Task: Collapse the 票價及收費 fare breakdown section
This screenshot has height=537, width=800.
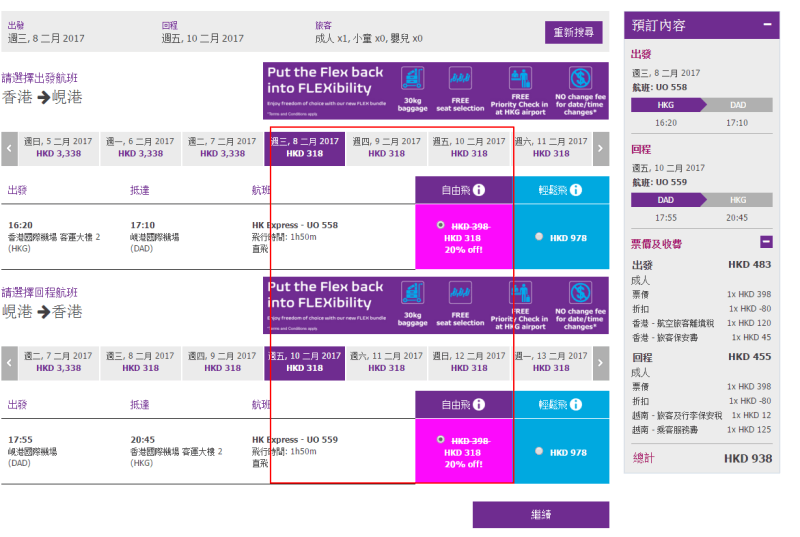Action: [x=766, y=242]
